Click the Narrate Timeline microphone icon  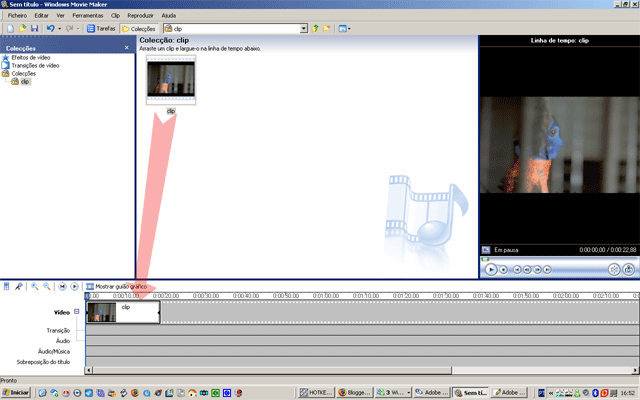point(18,287)
